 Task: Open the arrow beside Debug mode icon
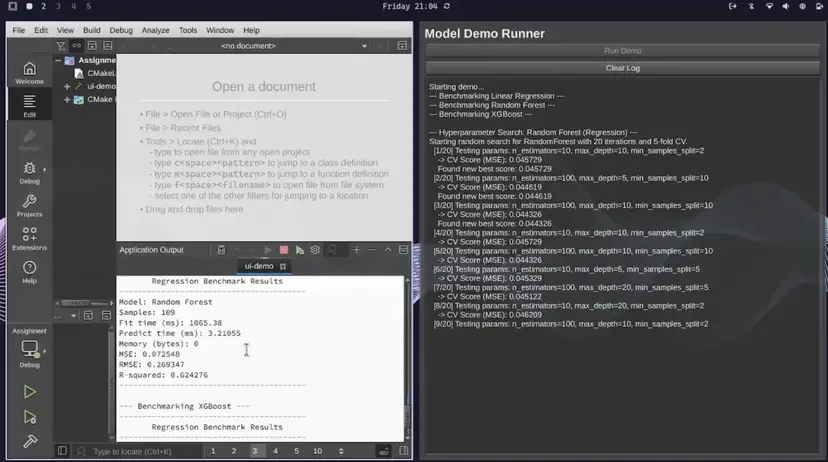[x=44, y=169]
